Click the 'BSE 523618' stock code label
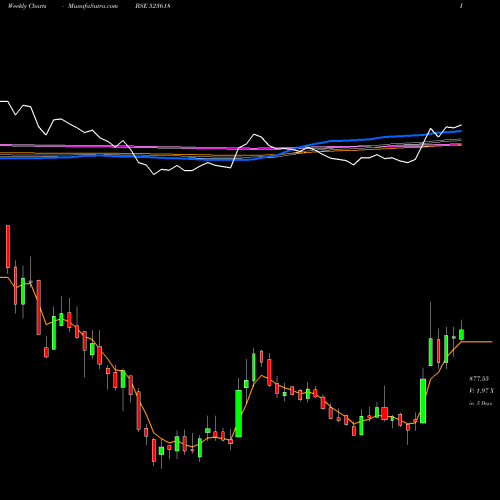500x500 pixels. 153,6
